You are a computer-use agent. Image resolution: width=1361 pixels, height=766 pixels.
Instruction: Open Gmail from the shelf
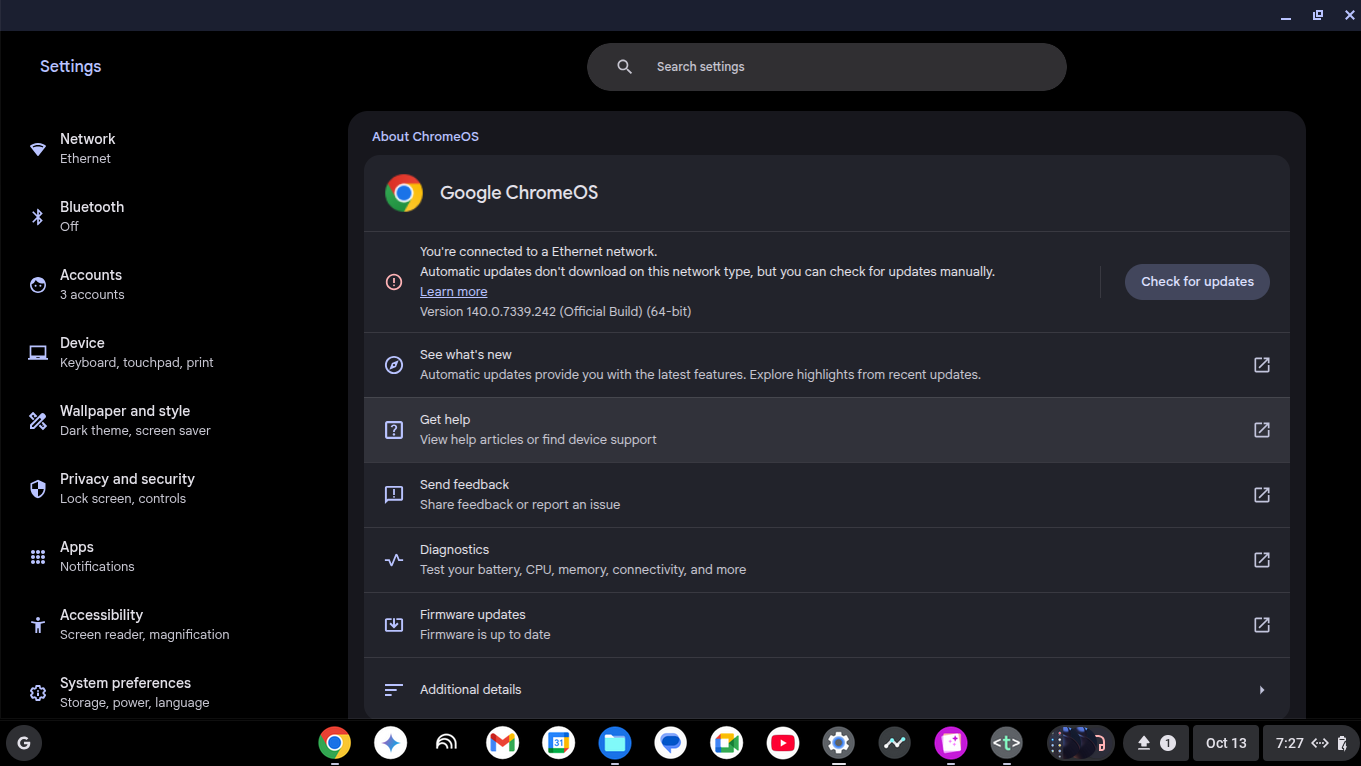point(503,743)
